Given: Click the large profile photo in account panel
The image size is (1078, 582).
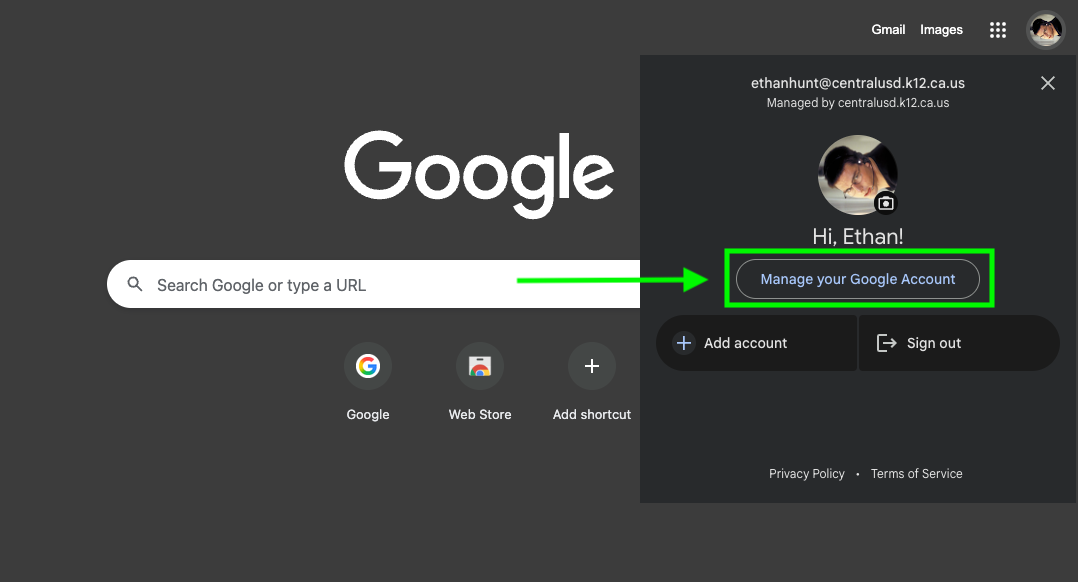Looking at the screenshot, I should pyautogui.click(x=855, y=173).
